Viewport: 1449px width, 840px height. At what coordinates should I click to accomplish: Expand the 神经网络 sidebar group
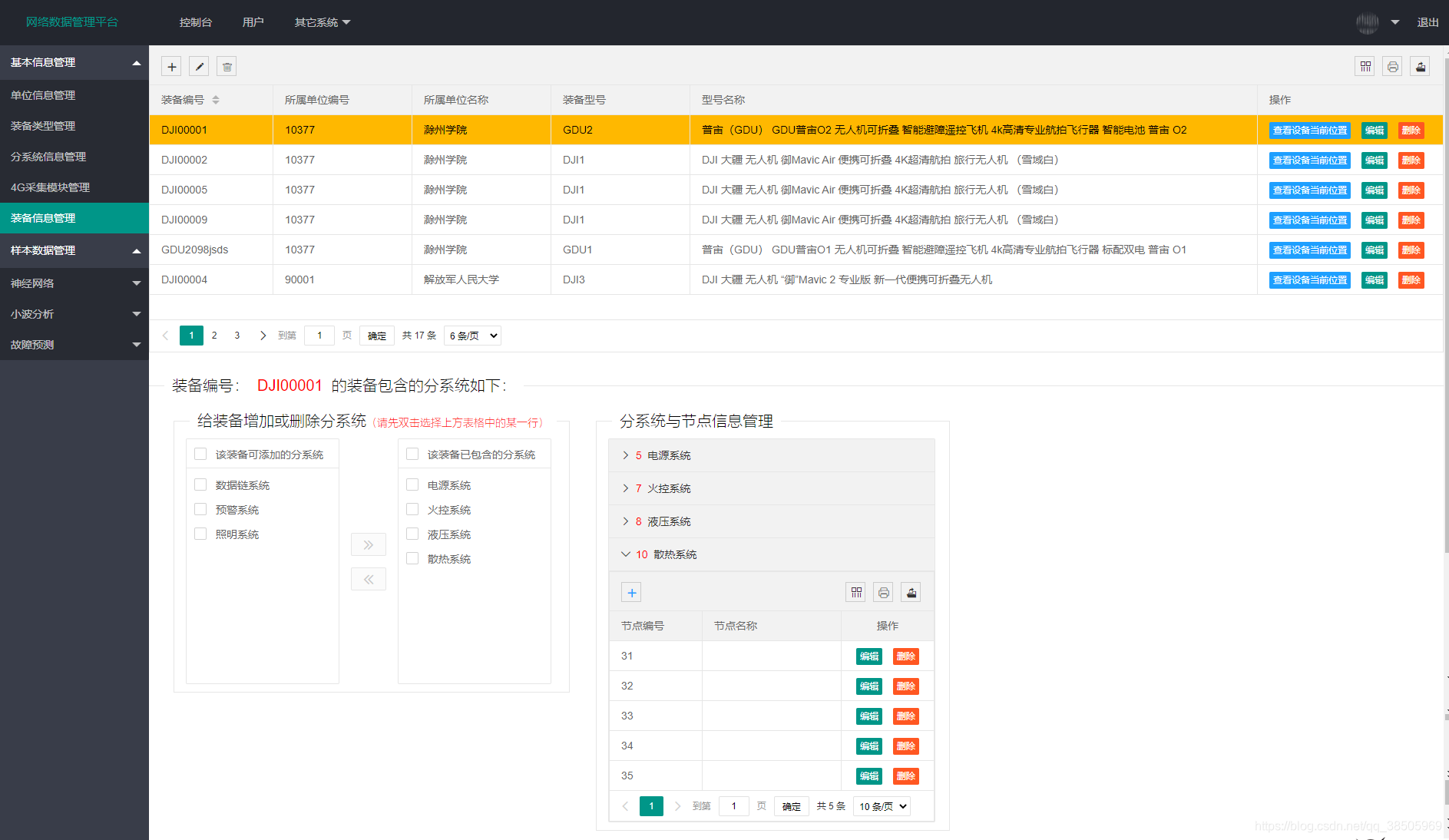point(74,283)
